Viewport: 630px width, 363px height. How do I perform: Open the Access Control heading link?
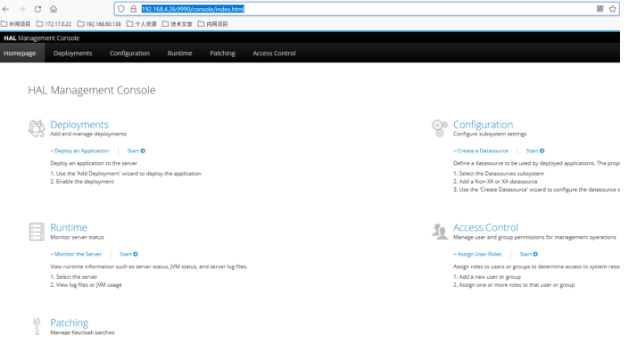(486, 228)
